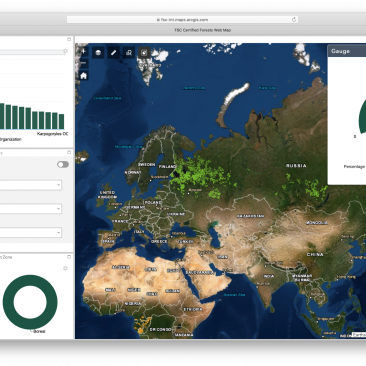The height and width of the screenshot is (366, 366).
Task: Click the DR CONGO map label
Action: (160, 329)
